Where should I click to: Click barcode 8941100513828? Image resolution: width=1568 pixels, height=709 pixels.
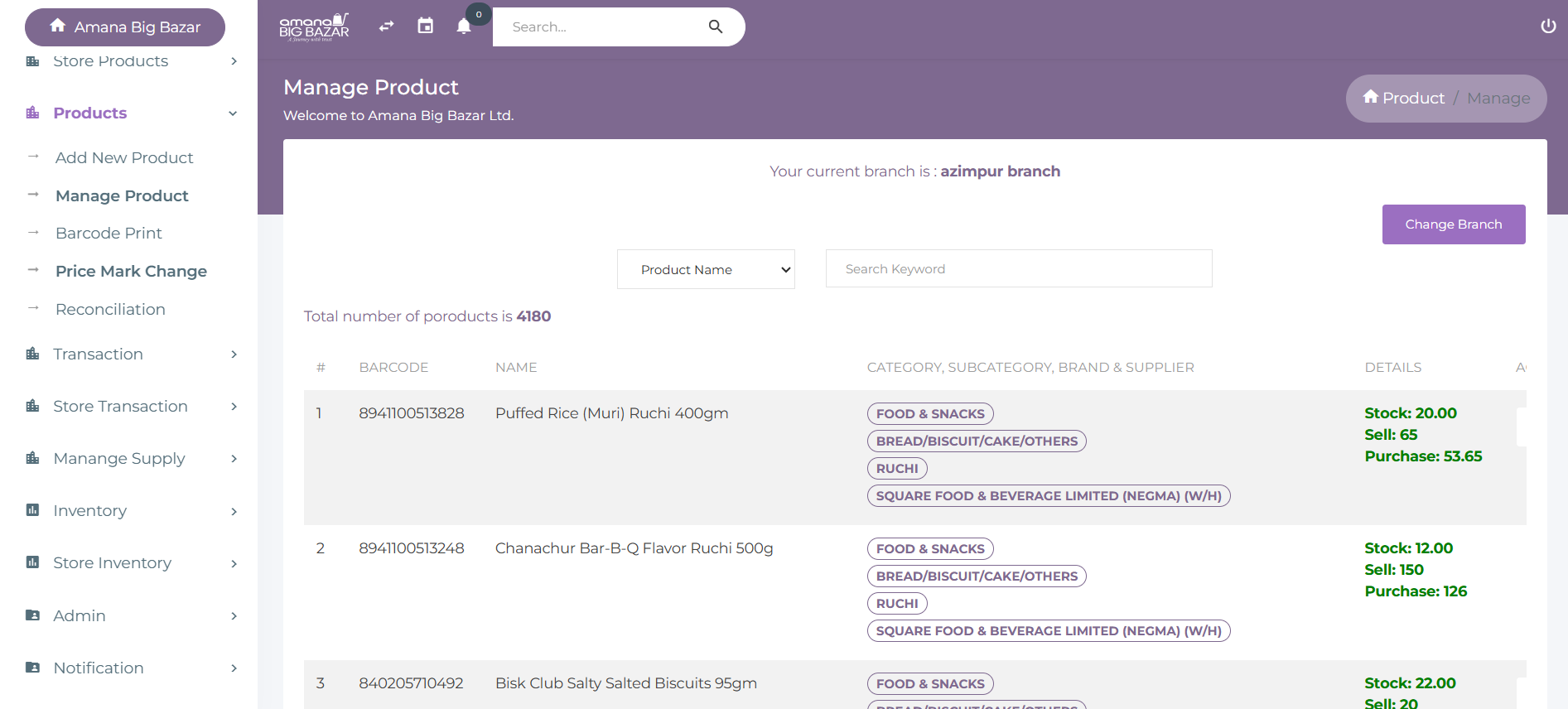pos(412,412)
